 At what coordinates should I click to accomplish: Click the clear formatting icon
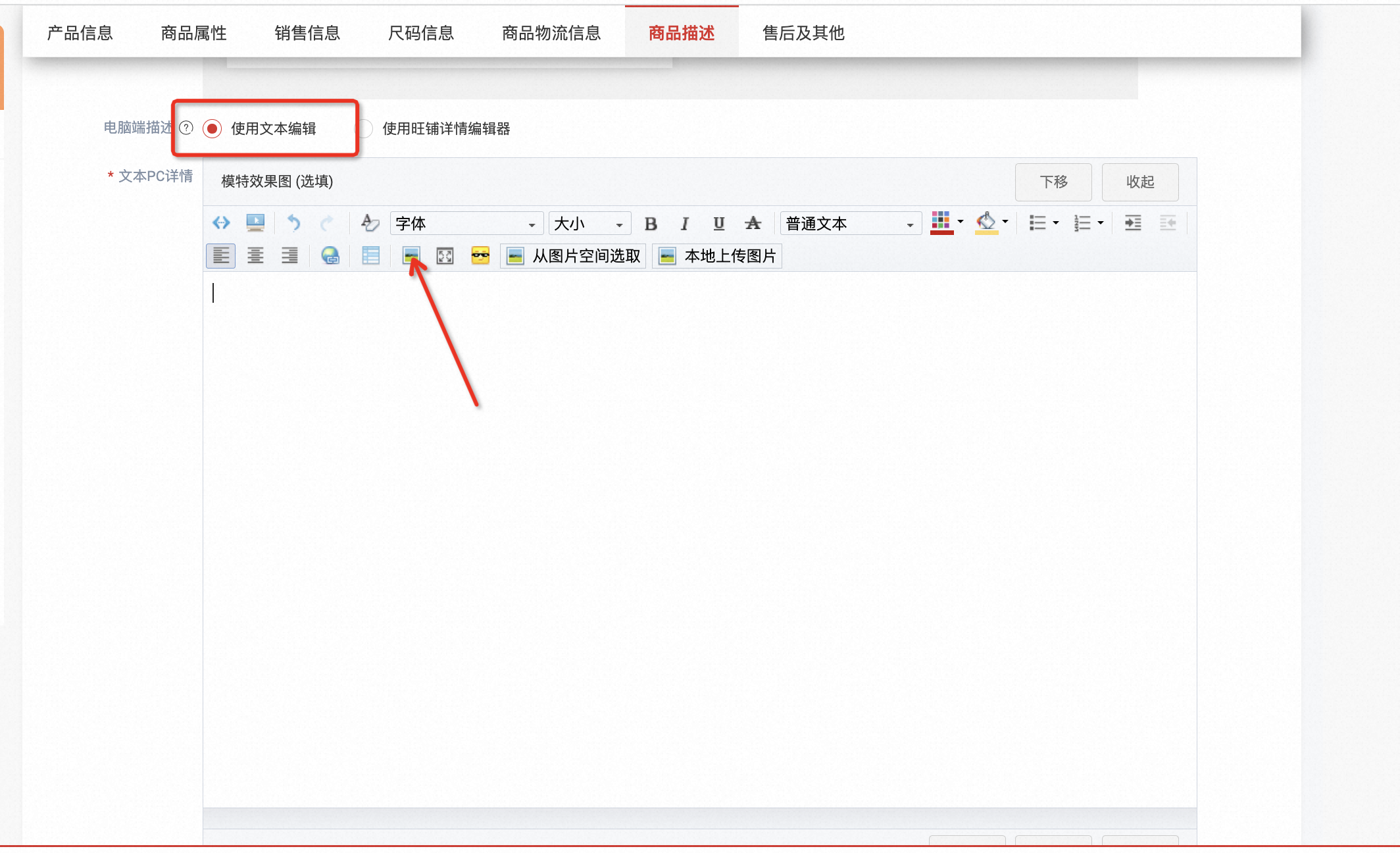[x=370, y=223]
